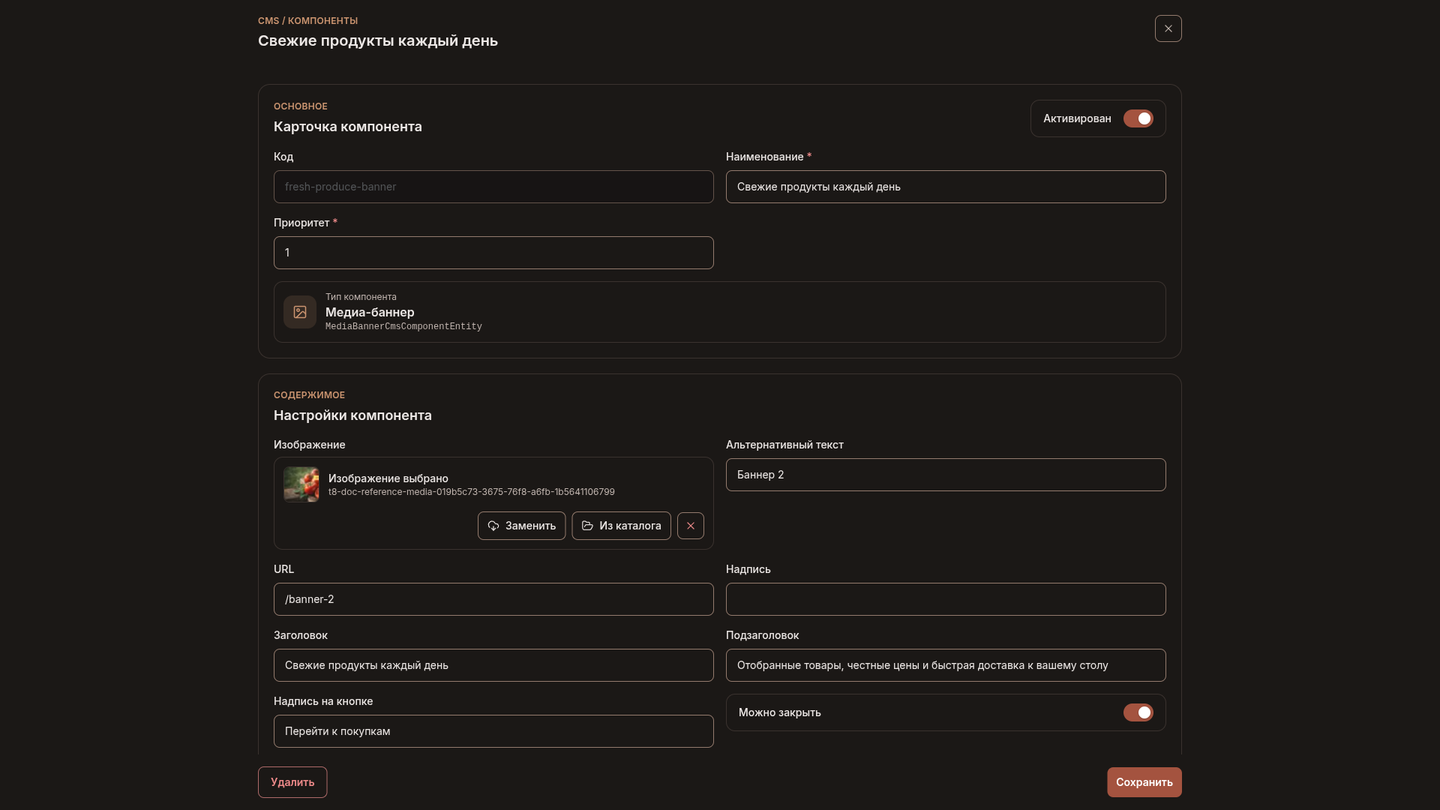Edit the Альтернативный текст field
1440x810 pixels.
[946, 475]
